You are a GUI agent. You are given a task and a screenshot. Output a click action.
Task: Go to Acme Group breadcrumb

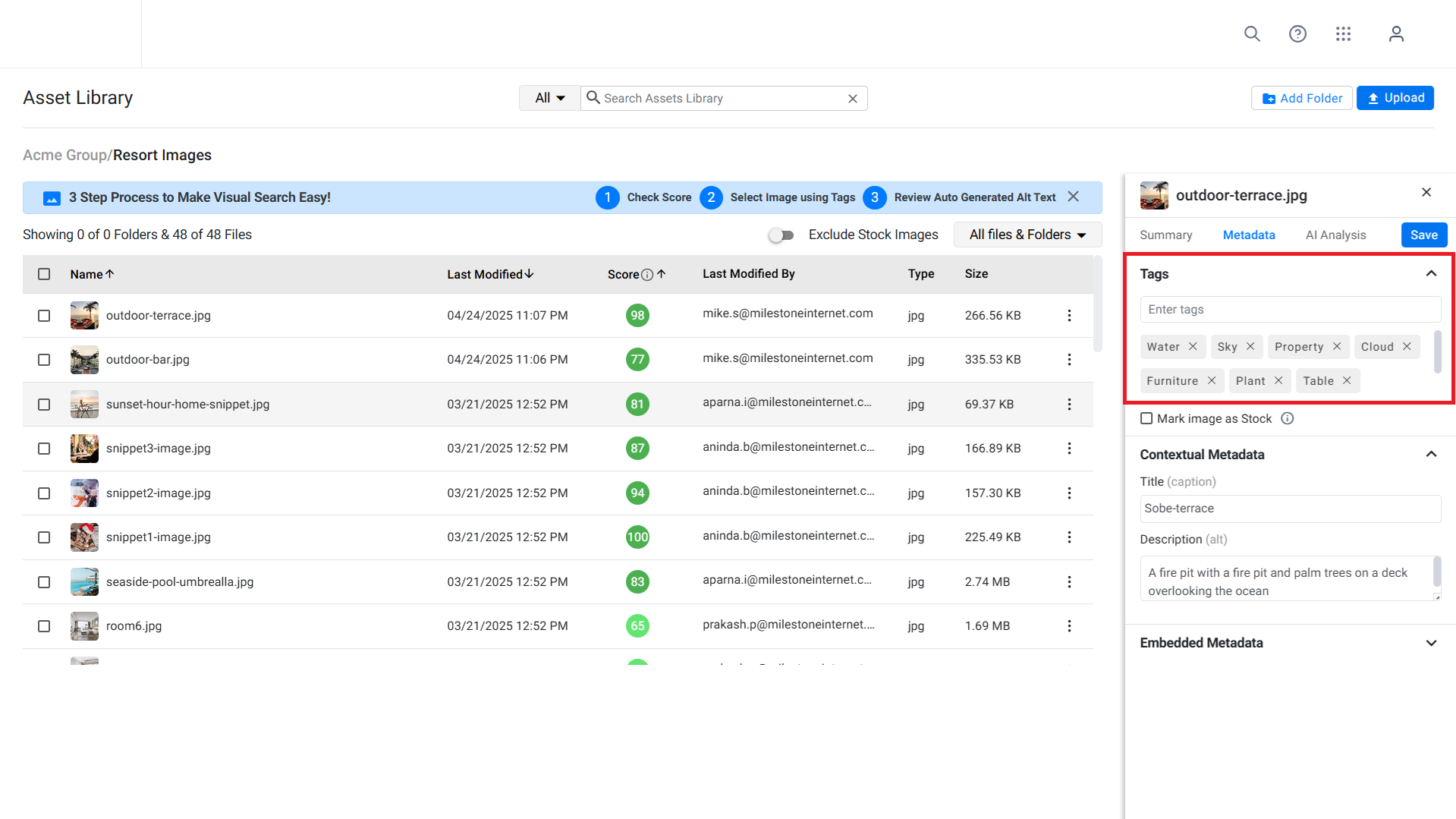(x=65, y=155)
